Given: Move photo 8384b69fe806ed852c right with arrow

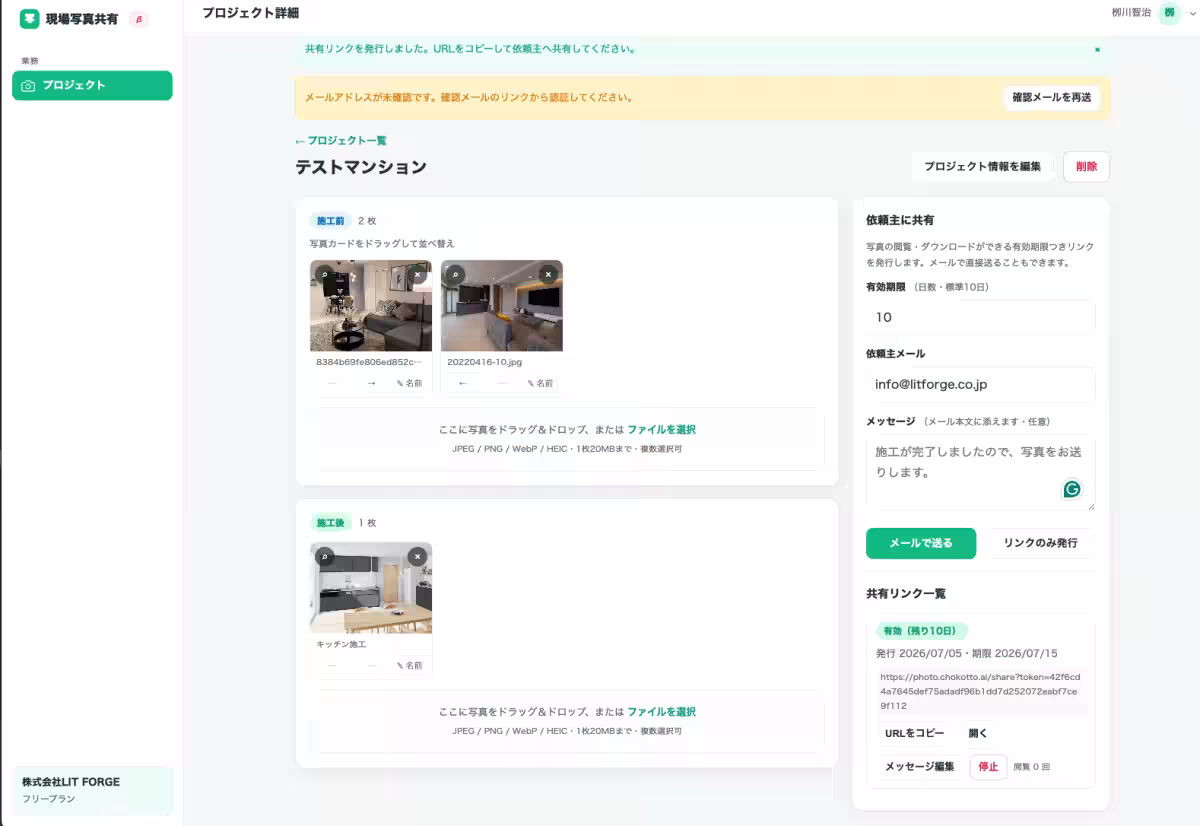Looking at the screenshot, I should [371, 383].
